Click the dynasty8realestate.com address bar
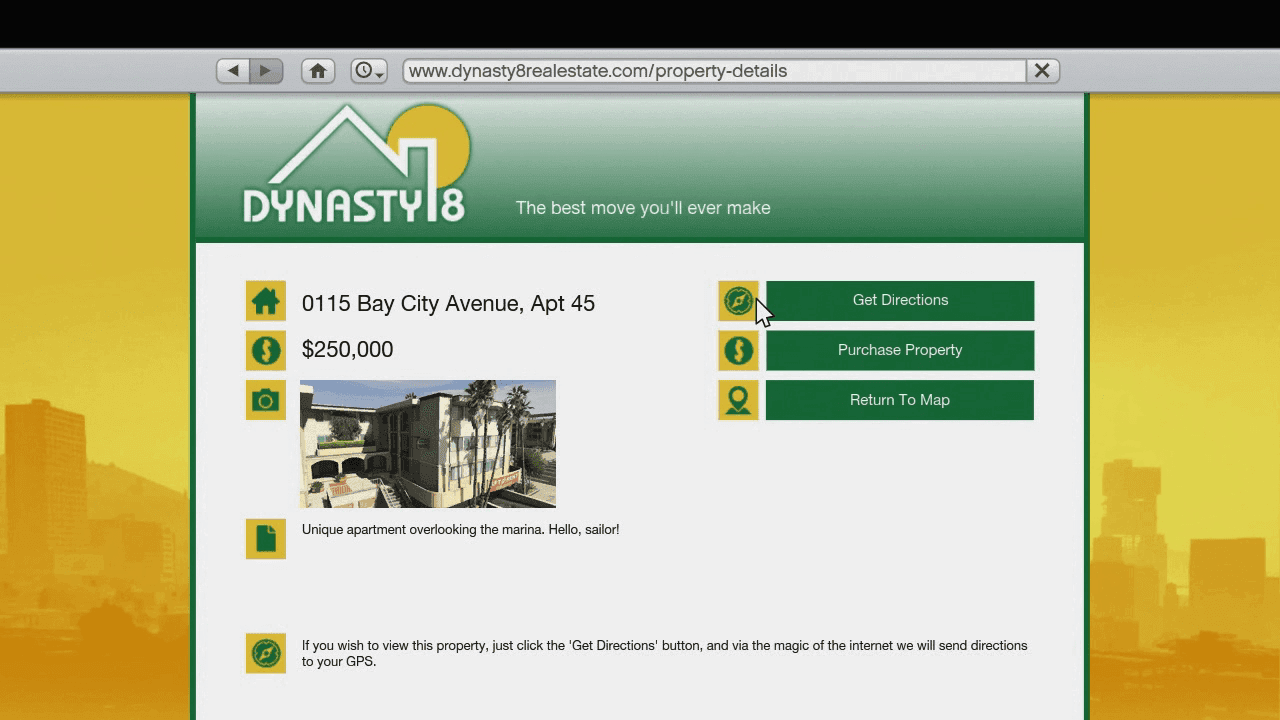Image resolution: width=1280 pixels, height=720 pixels. coord(713,71)
